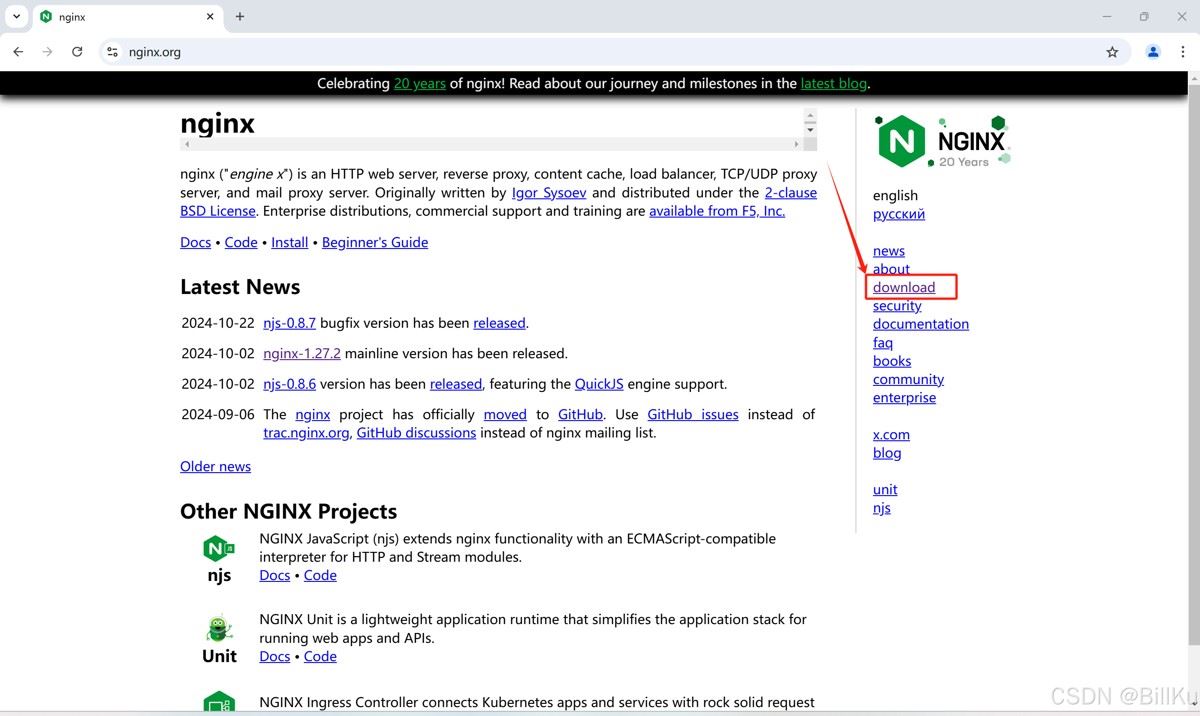Open the documentation sidebar menu item
Image resolution: width=1200 pixels, height=716 pixels.
921,324
